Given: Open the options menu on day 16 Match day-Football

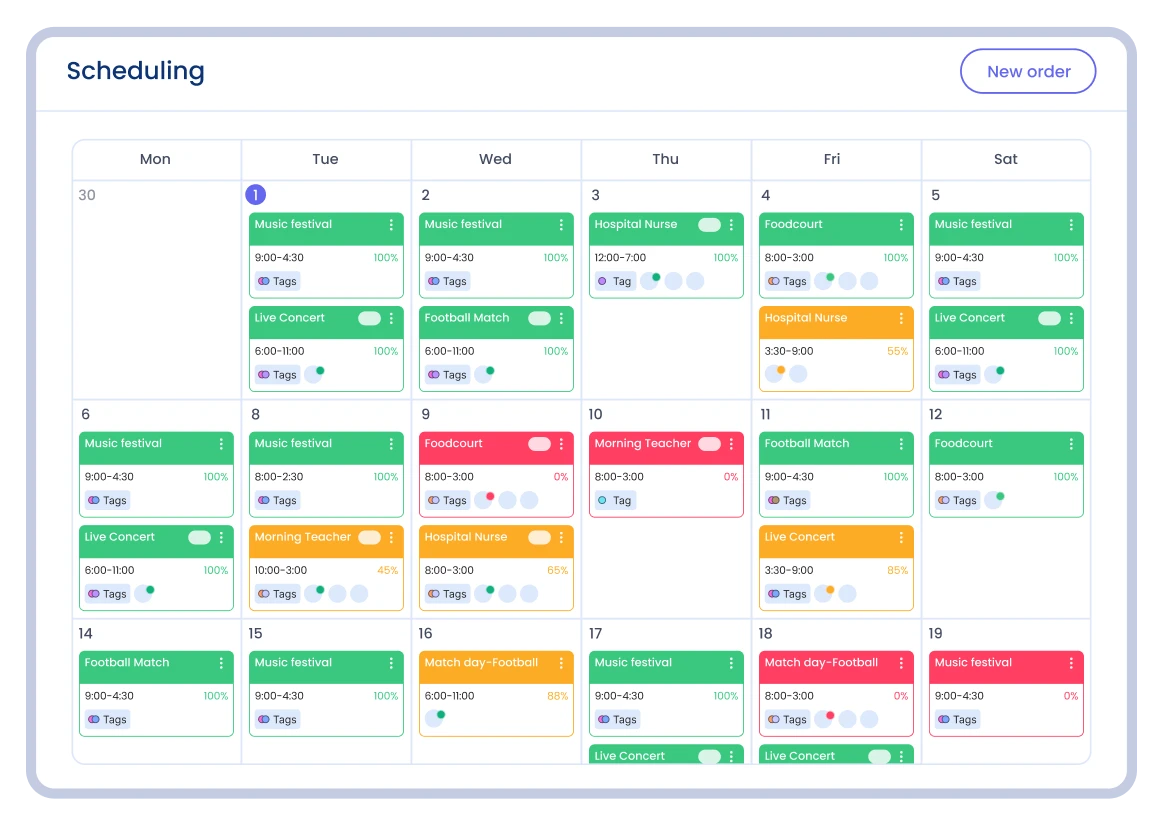Looking at the screenshot, I should click(561, 663).
